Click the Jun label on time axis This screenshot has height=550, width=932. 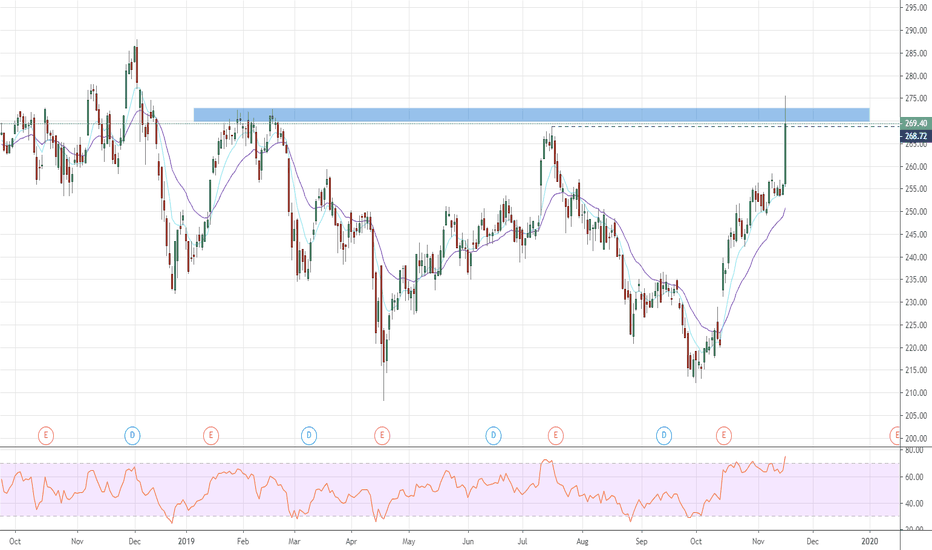pyautogui.click(x=468, y=541)
